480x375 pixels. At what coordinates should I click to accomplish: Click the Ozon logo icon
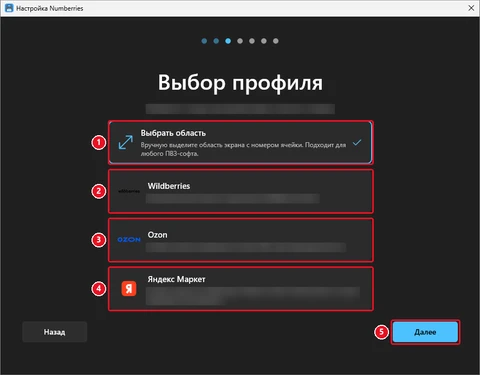129,240
